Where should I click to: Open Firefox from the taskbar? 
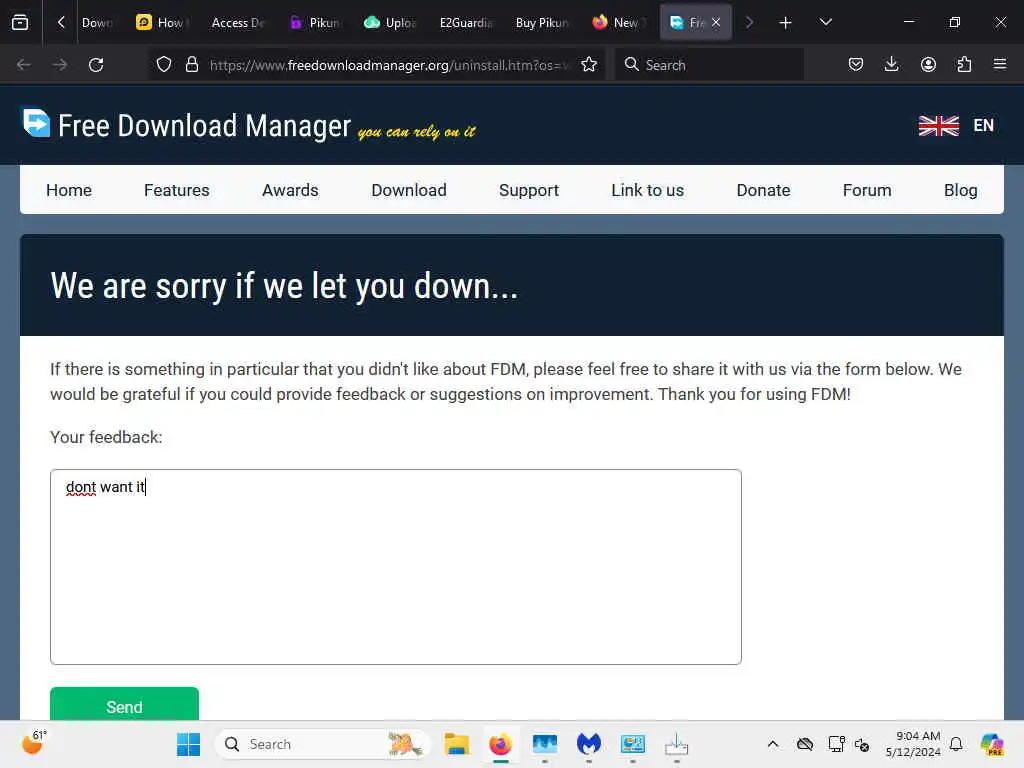500,744
